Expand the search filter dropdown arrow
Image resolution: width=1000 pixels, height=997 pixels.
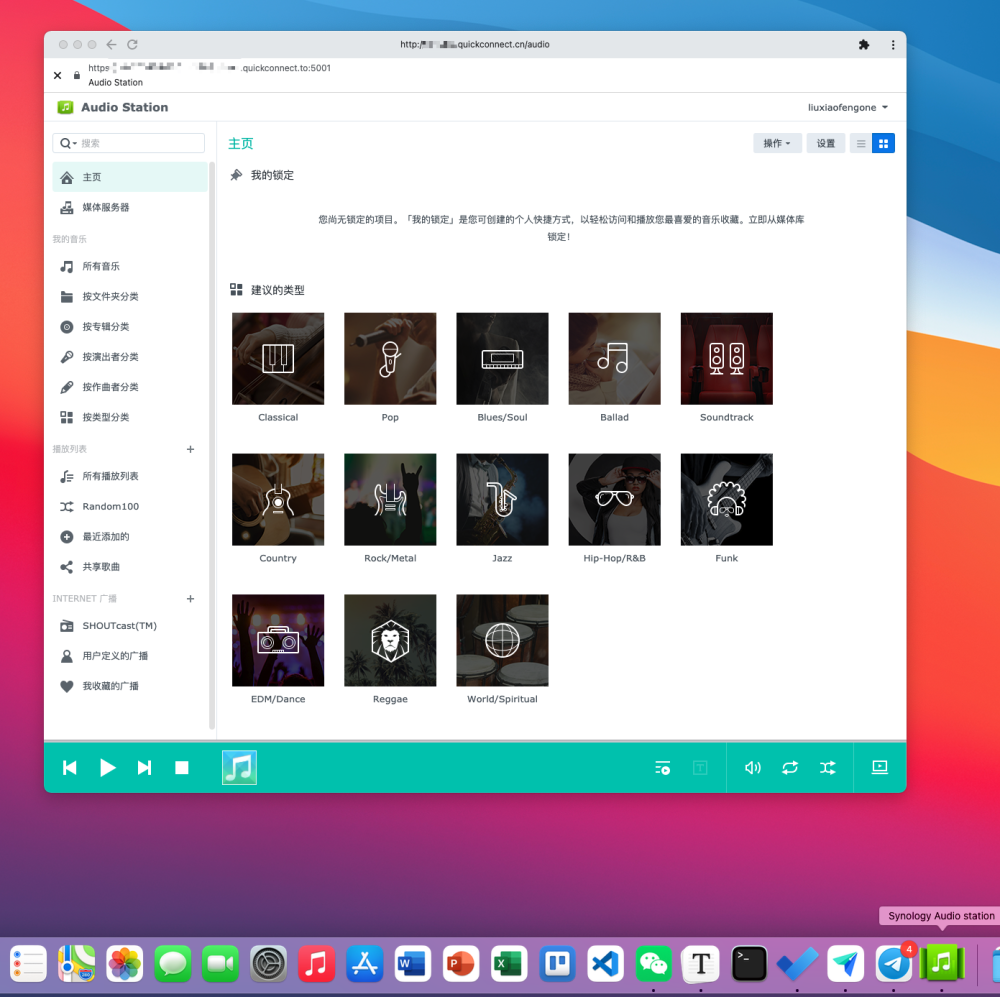coord(75,144)
